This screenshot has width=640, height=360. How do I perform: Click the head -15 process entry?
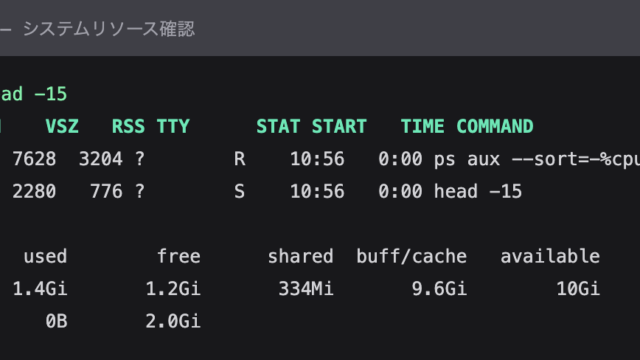(478, 191)
